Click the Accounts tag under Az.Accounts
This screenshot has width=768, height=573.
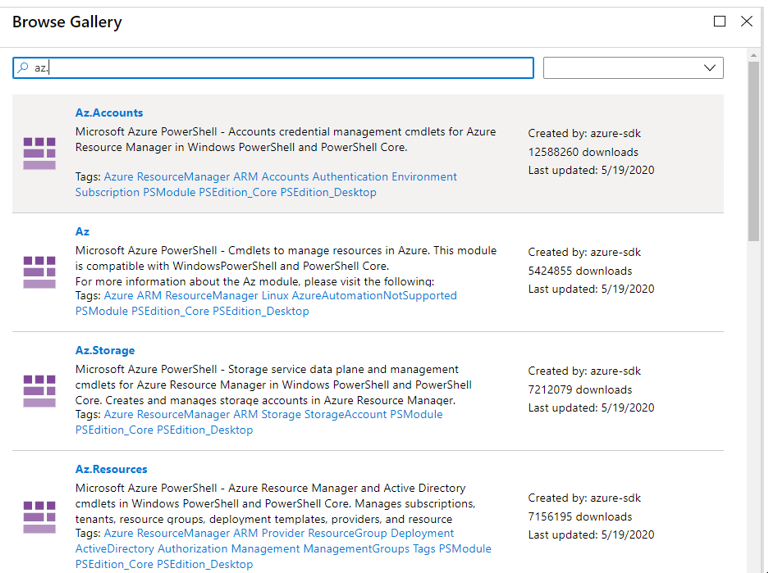click(285, 176)
